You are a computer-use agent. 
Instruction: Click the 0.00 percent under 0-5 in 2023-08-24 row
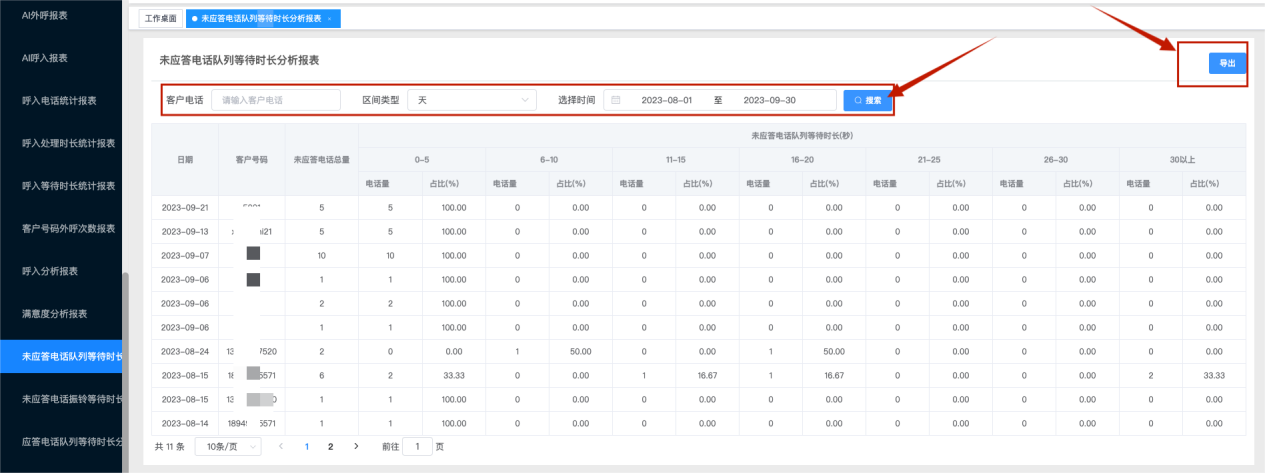click(453, 351)
